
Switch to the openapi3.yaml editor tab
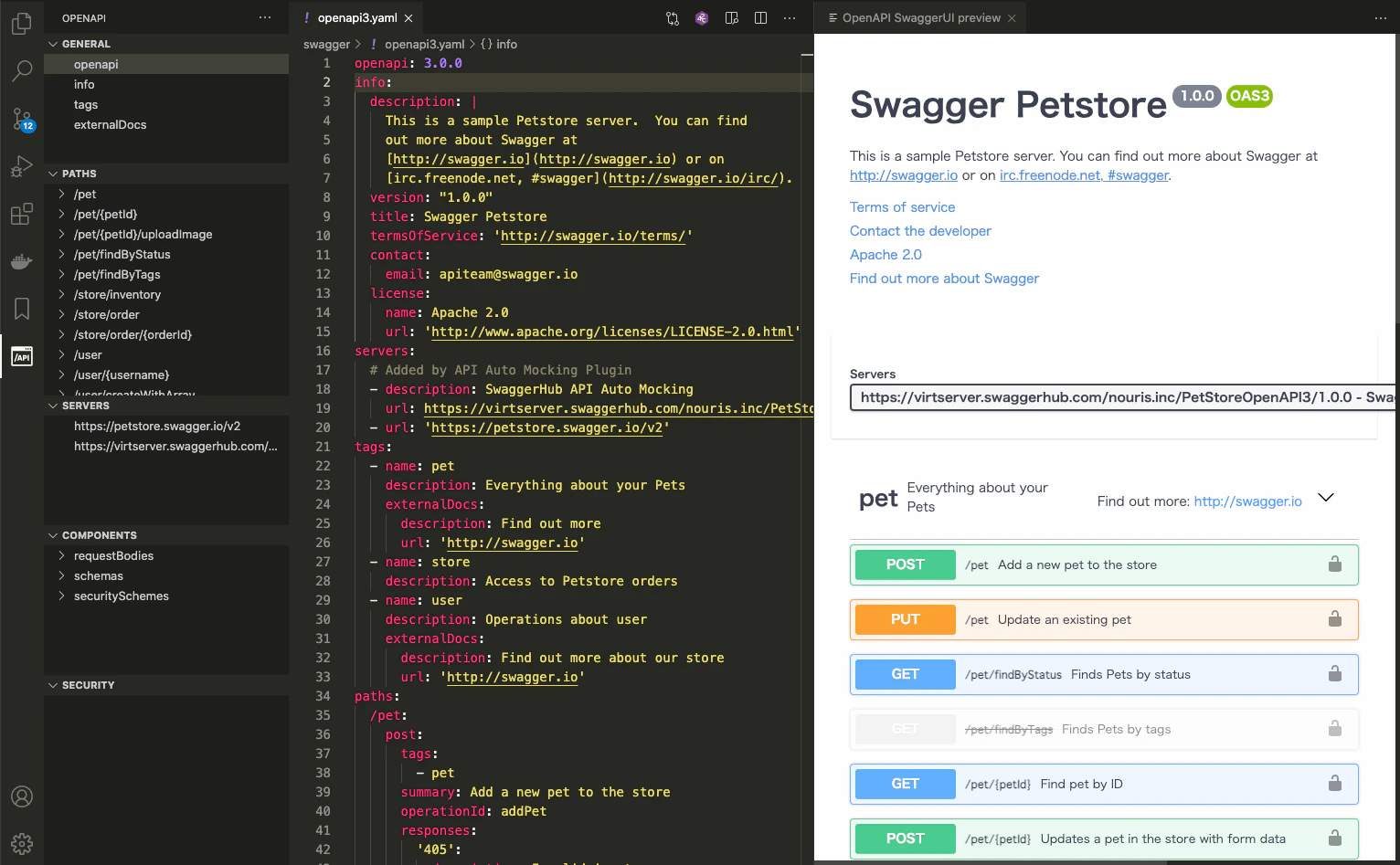357,18
